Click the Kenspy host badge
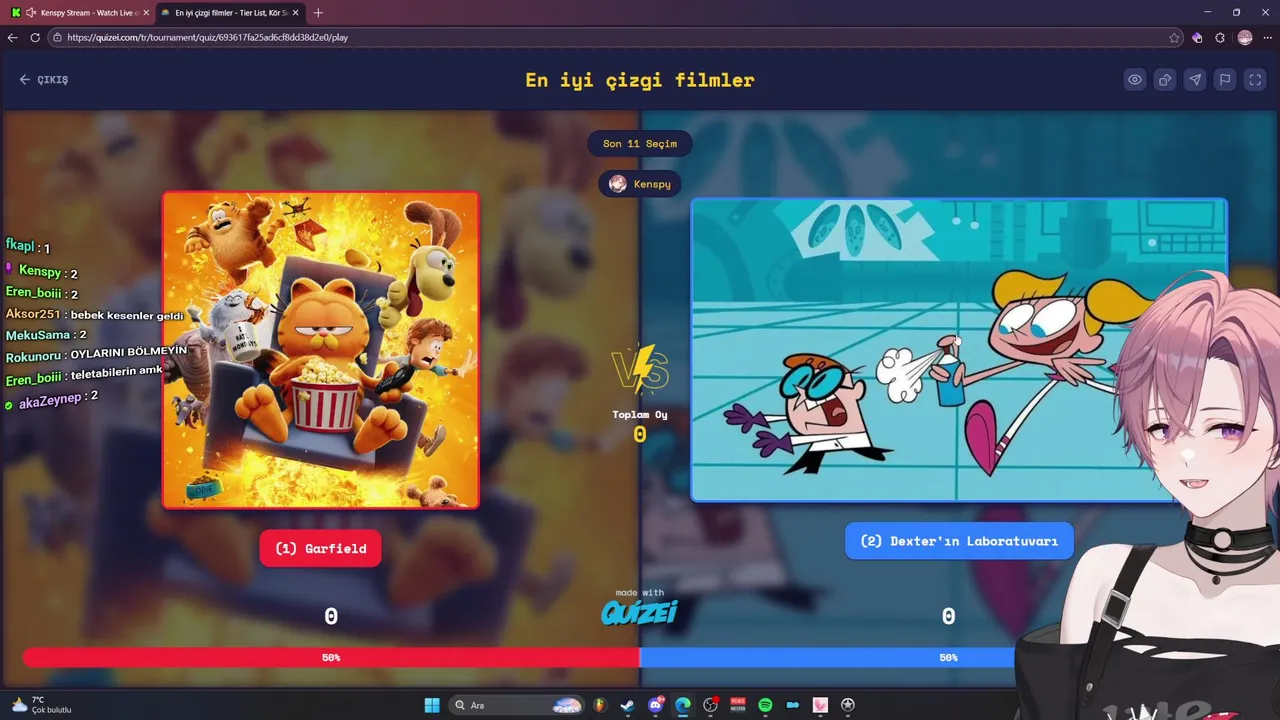Screen dimensions: 1280x720 click(x=640, y=184)
